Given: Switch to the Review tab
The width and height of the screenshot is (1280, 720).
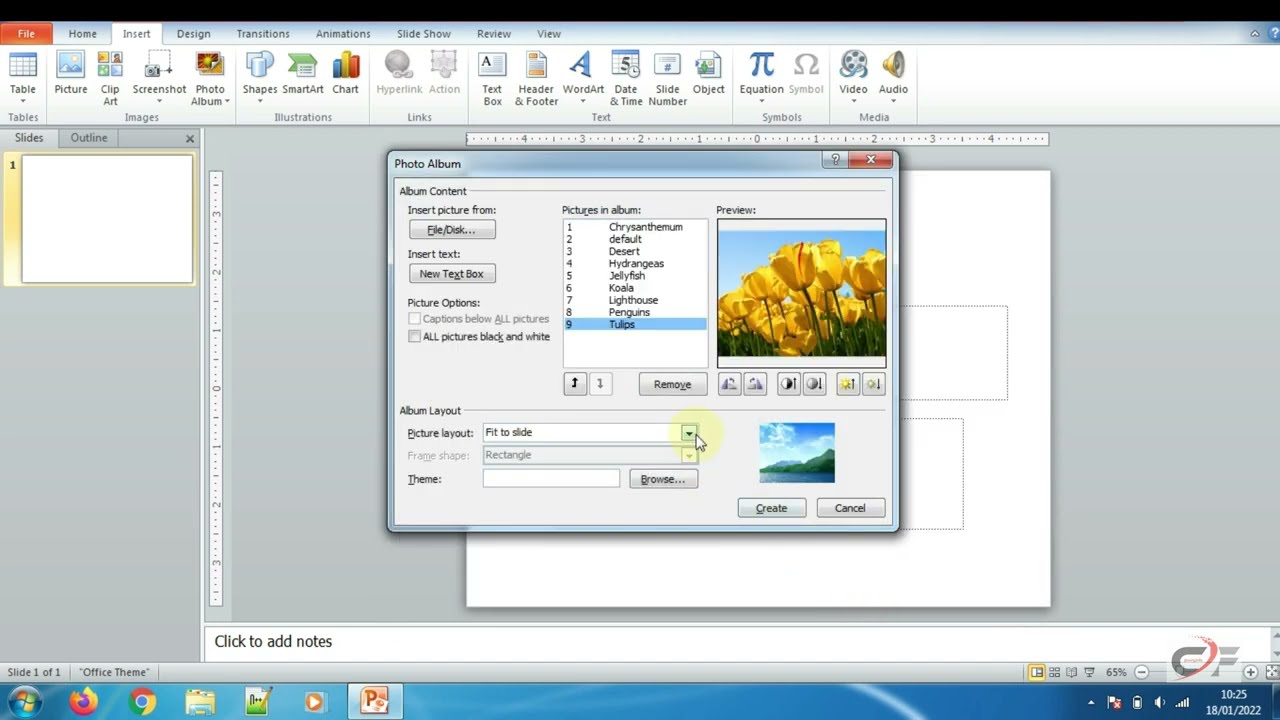Looking at the screenshot, I should pyautogui.click(x=494, y=34).
